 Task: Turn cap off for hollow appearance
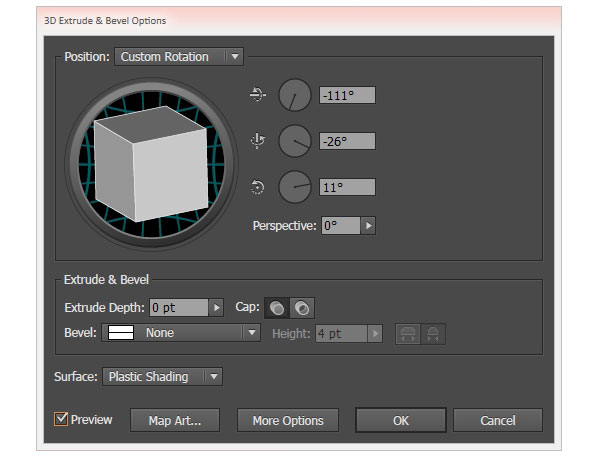(300, 308)
